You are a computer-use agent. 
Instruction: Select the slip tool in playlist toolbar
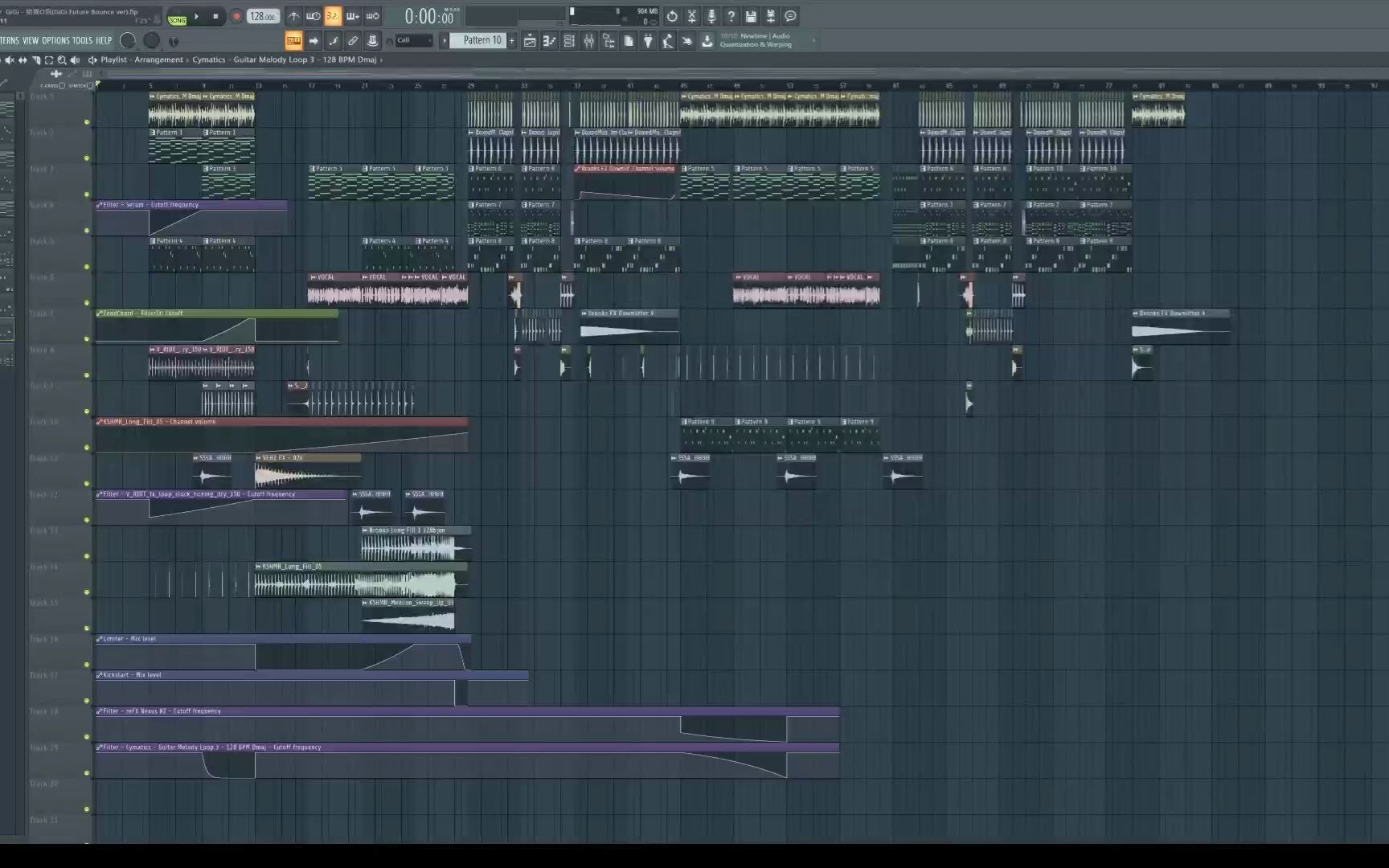[23, 60]
